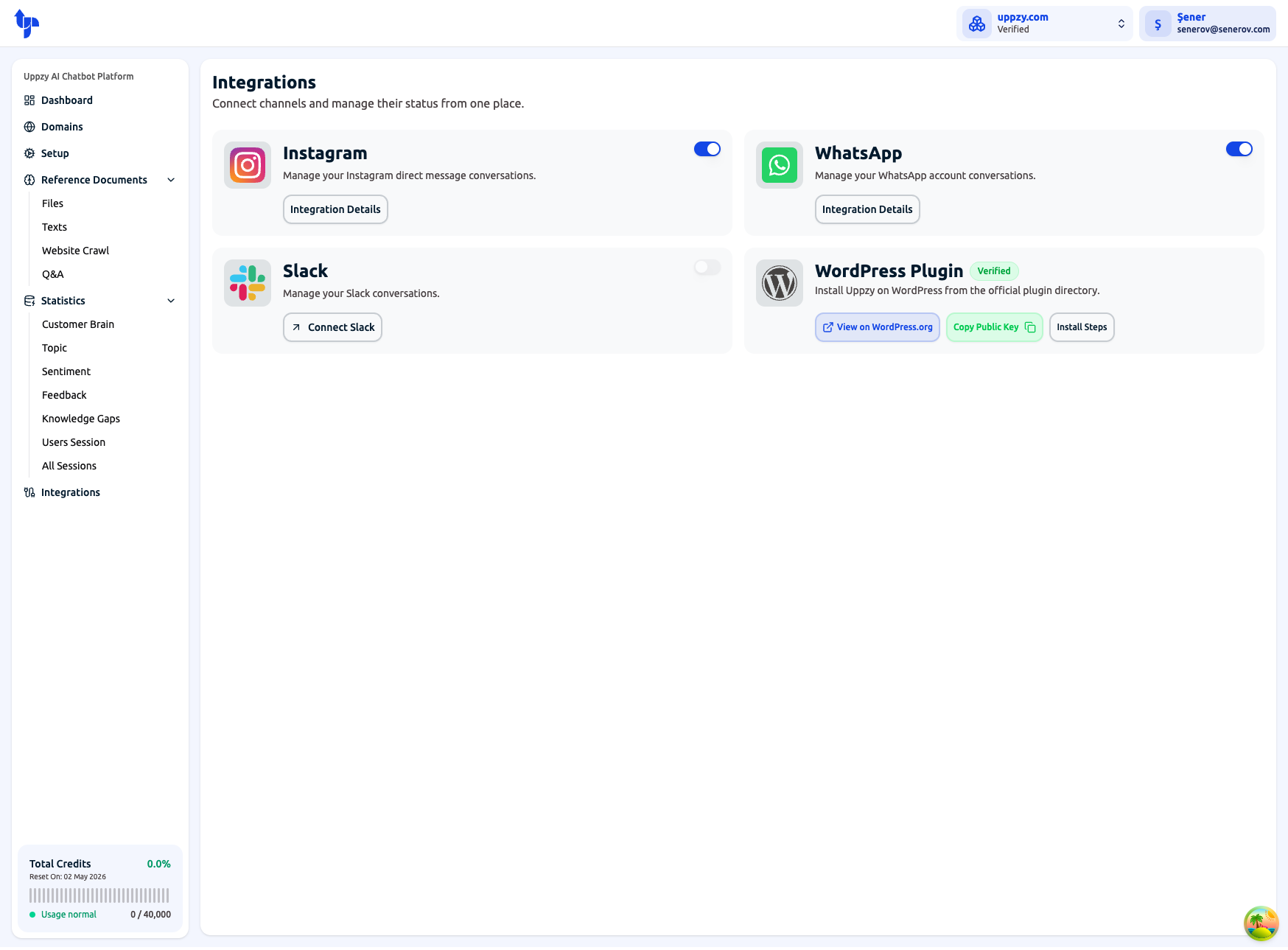
Task: Click the Reference Documents icon
Action: [29, 180]
